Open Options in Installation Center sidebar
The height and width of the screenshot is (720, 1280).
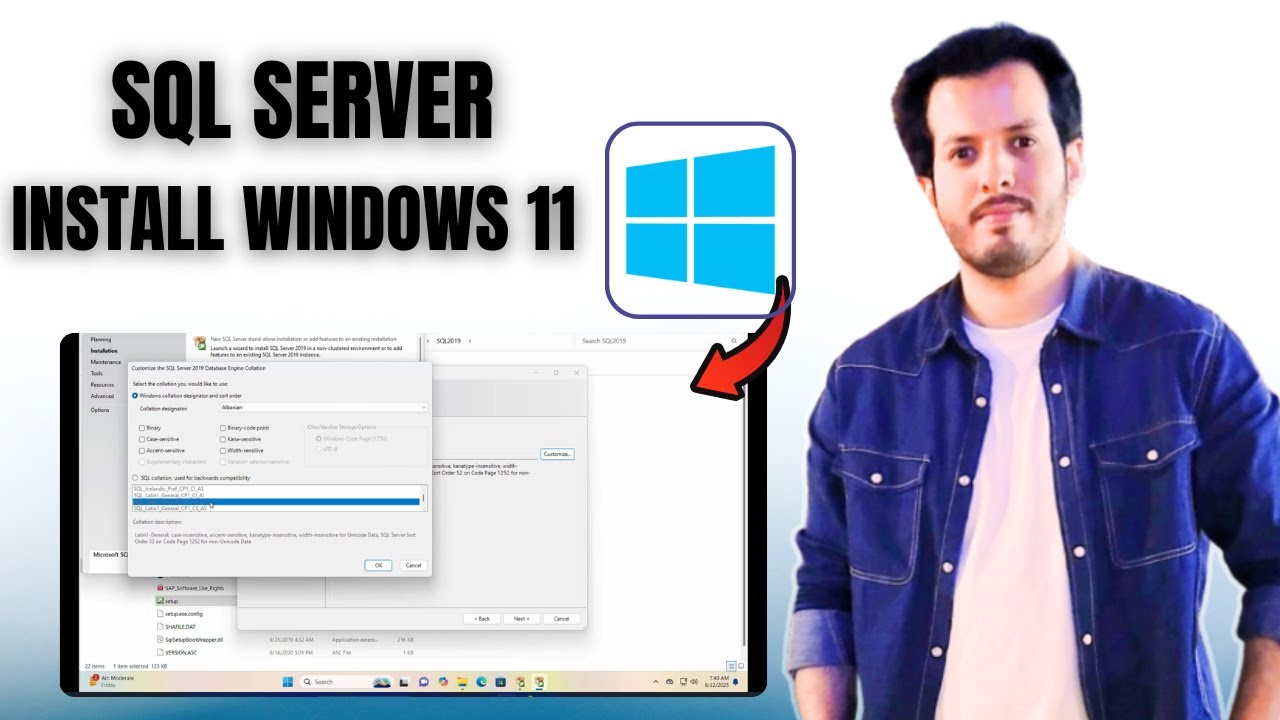100,410
